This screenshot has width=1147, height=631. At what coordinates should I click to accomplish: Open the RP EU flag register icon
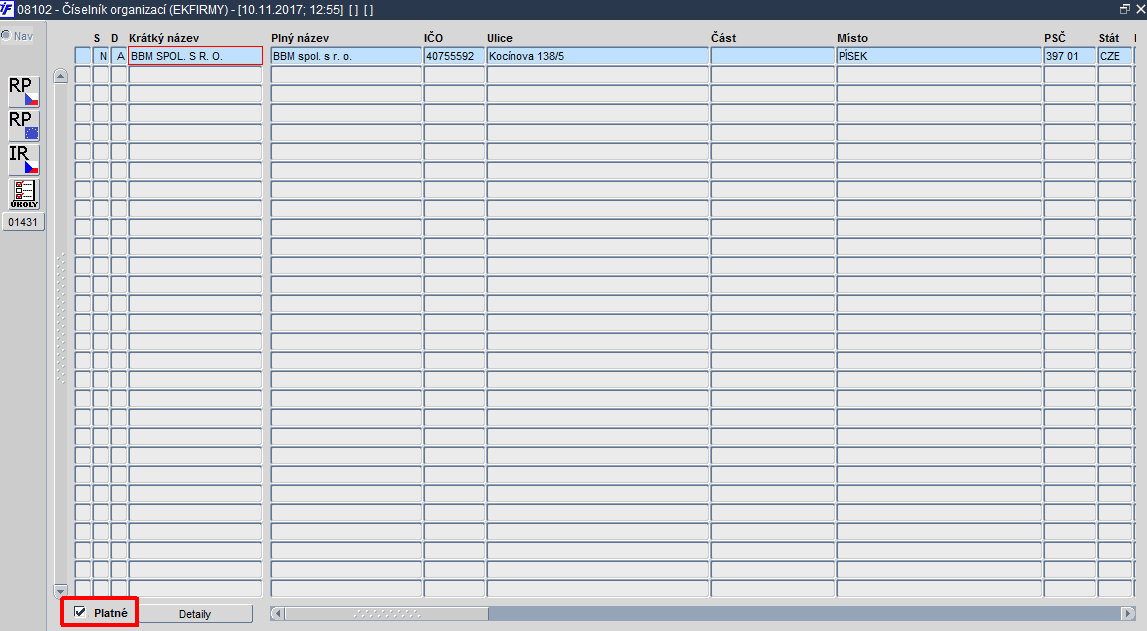click(x=23, y=125)
